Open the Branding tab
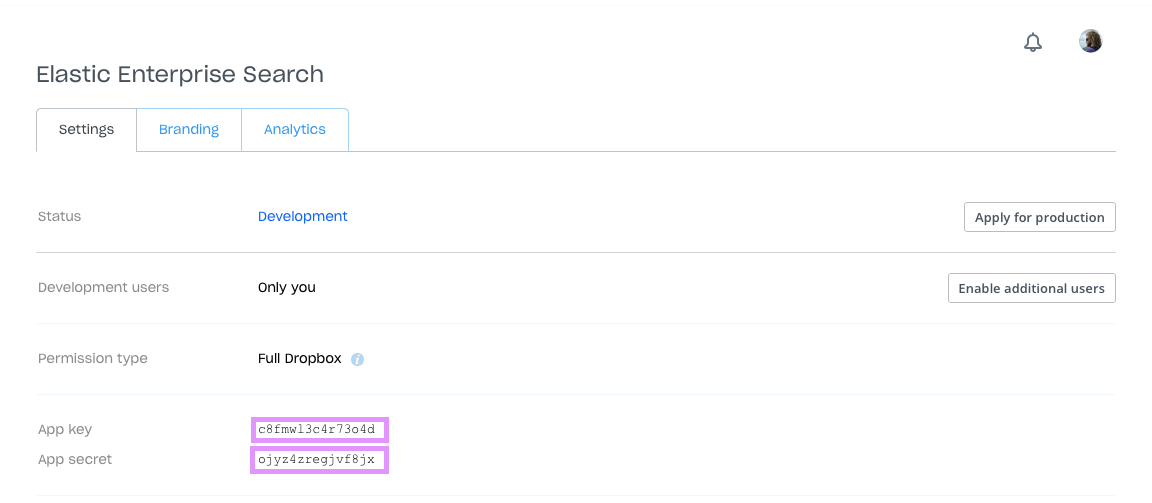1152x503 pixels. point(189,130)
